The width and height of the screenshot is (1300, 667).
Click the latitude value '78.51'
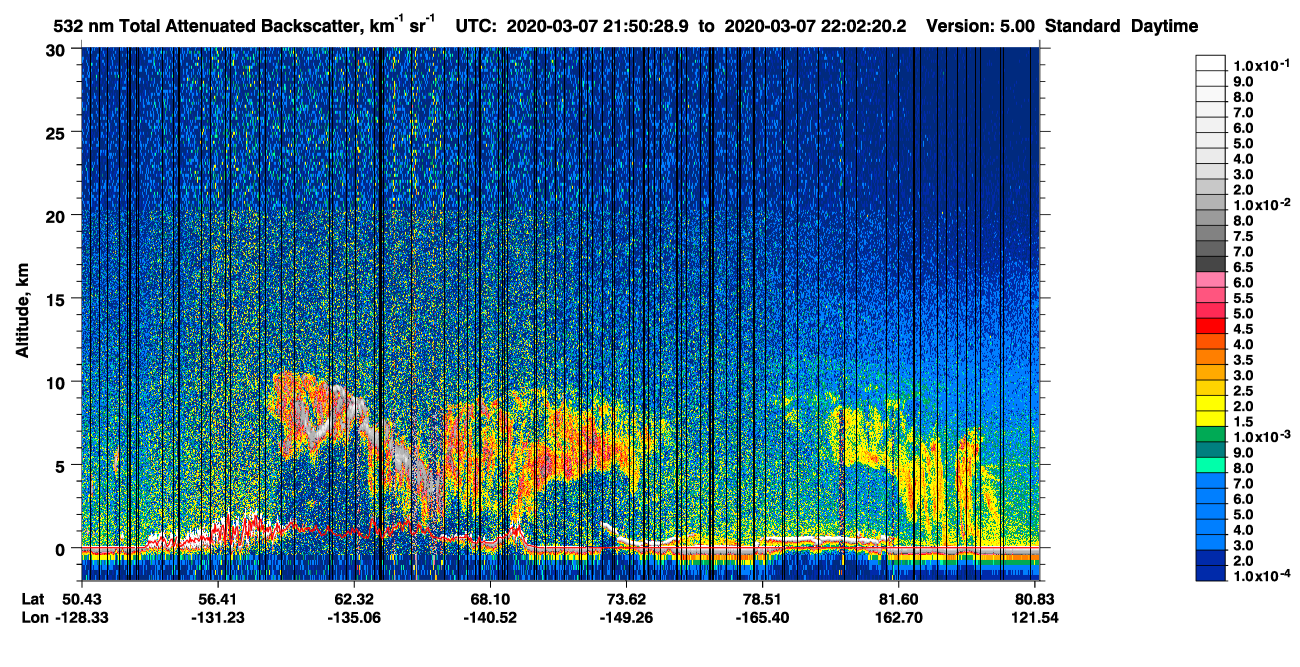[x=762, y=598]
